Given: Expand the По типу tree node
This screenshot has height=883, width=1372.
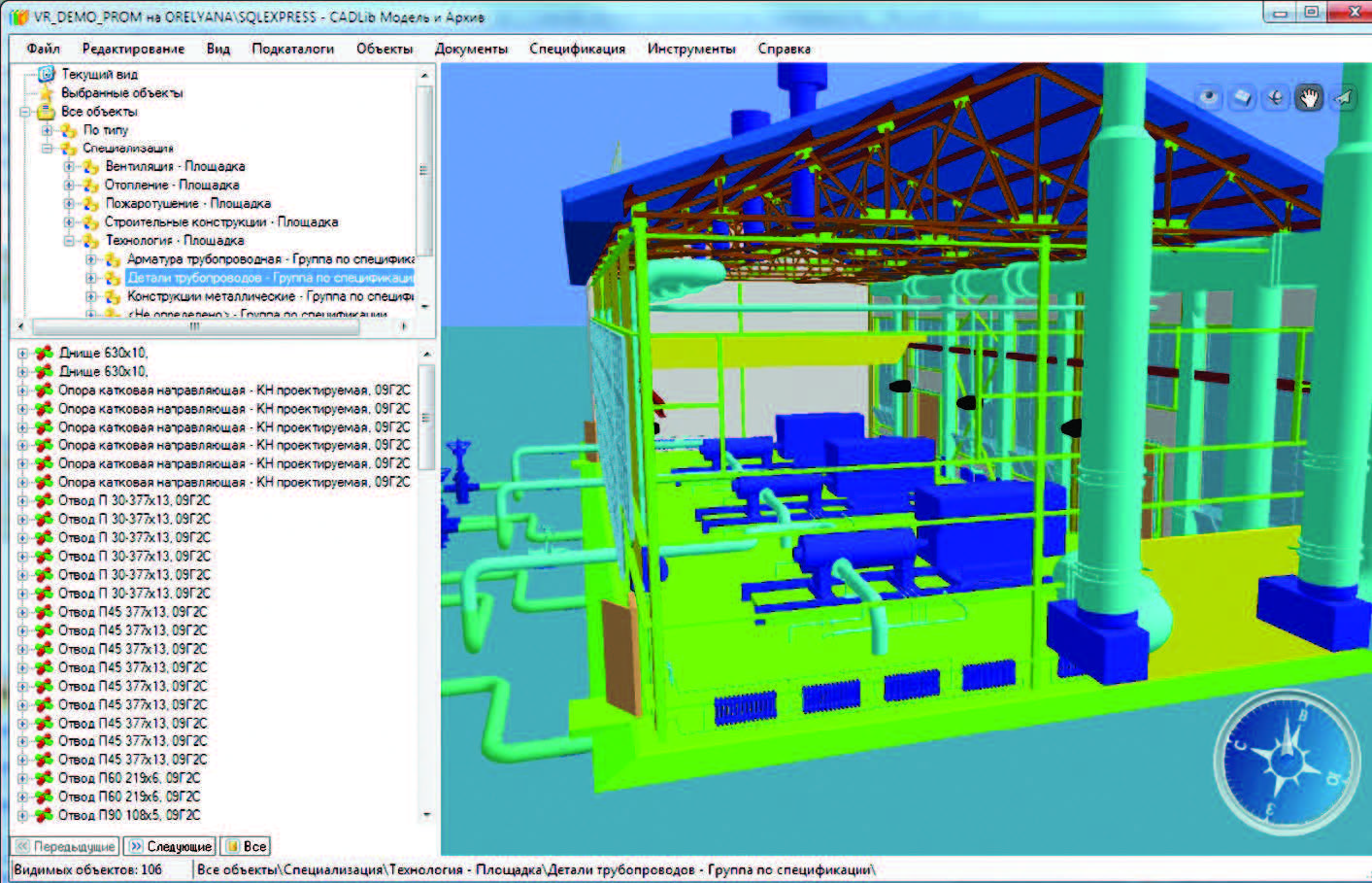Looking at the screenshot, I should 47,130.
